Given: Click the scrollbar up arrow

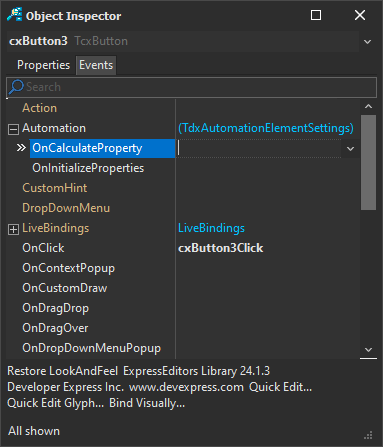Looking at the screenshot, I should (x=368, y=106).
